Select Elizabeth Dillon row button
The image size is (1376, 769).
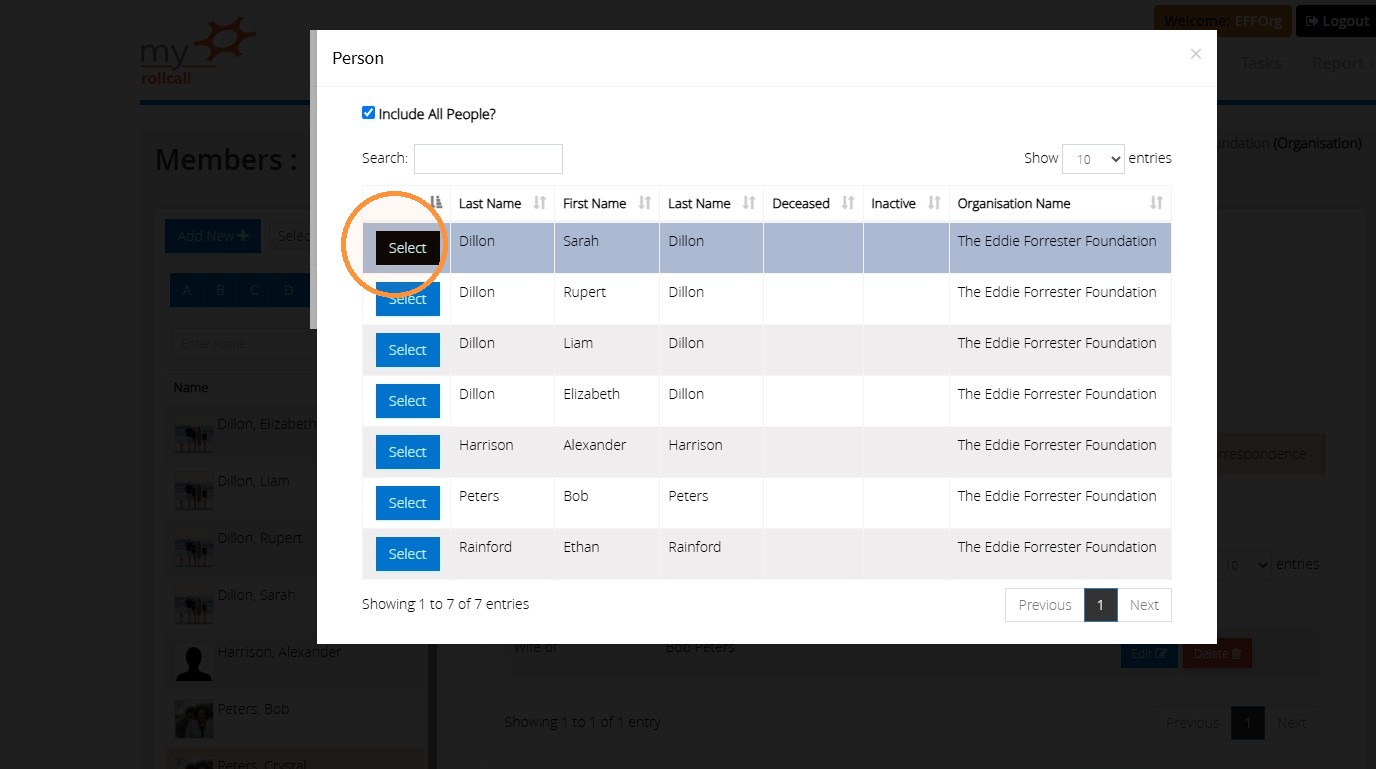(408, 401)
